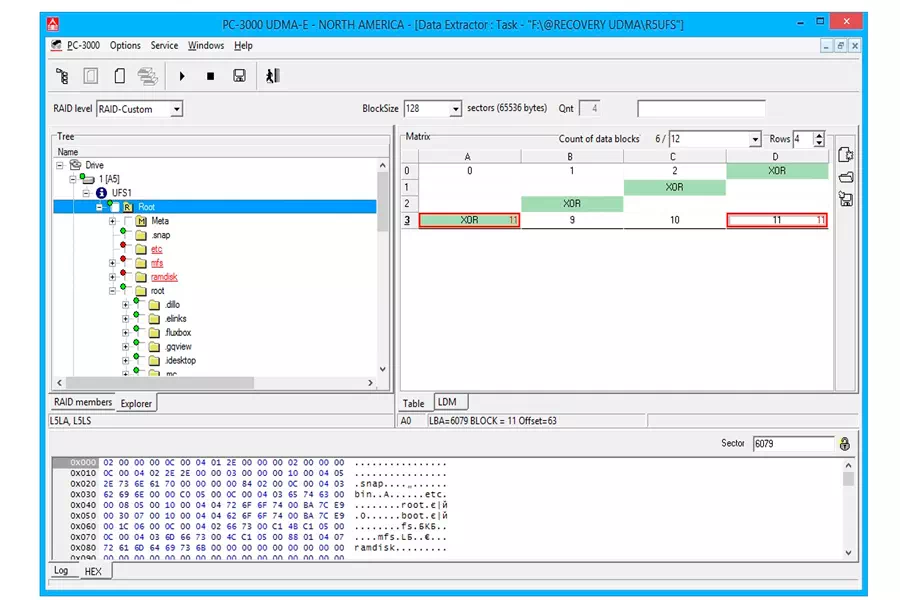Collapse the 1 [A5] partition node
This screenshot has height=600, width=900.
(x=73, y=179)
